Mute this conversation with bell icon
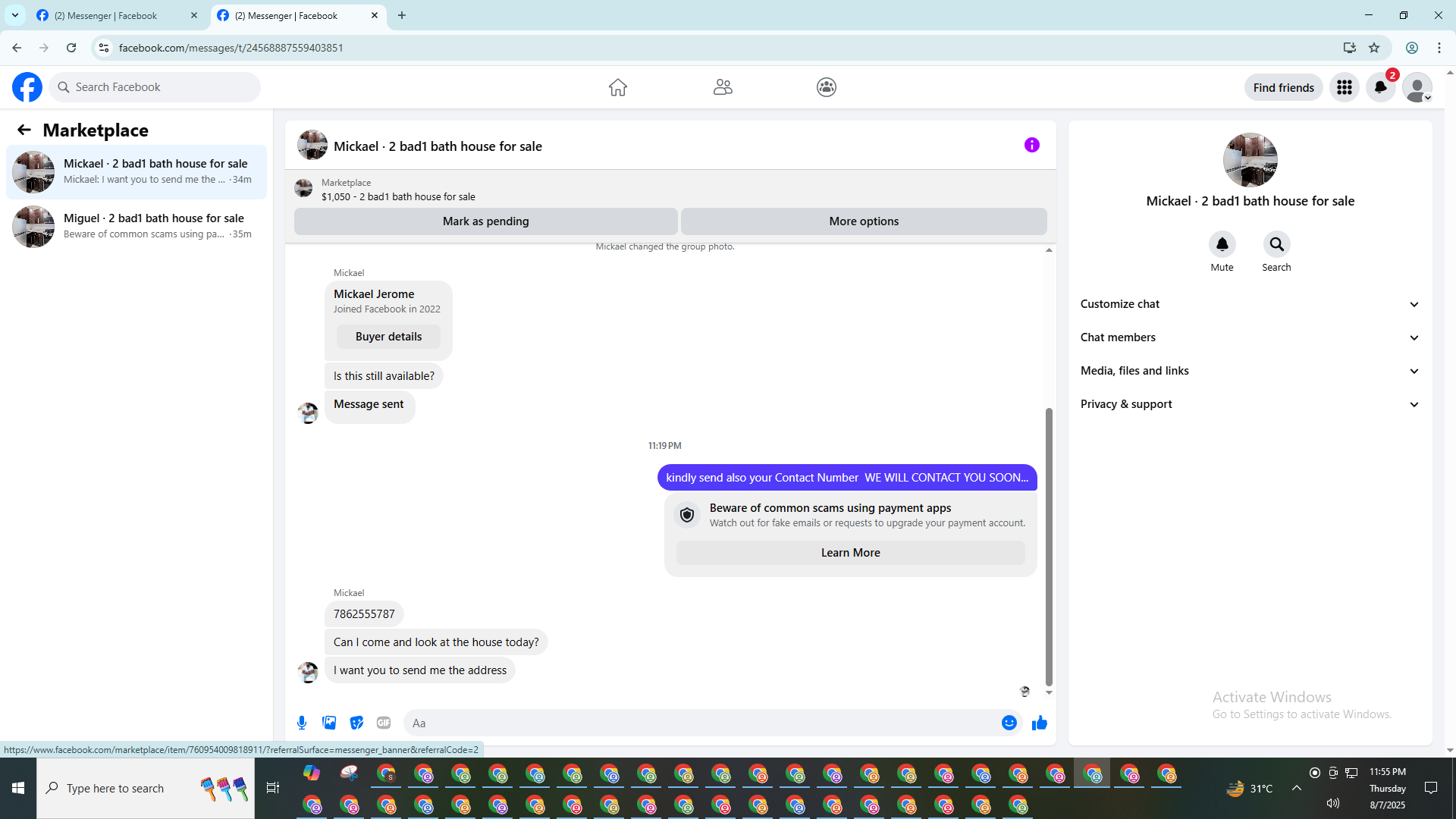This screenshot has width=1456, height=819. coord(1222,244)
